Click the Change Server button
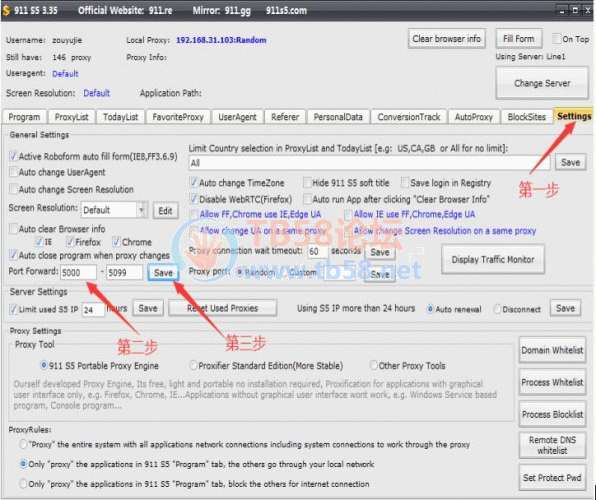The image size is (596, 500). (542, 83)
